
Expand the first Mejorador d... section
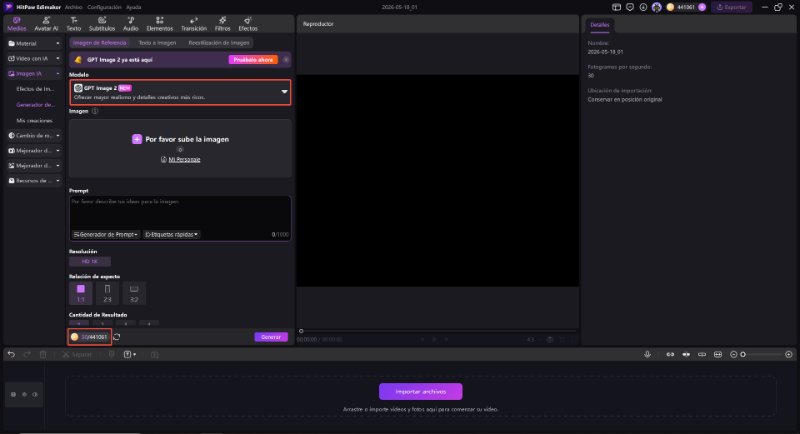[34, 150]
